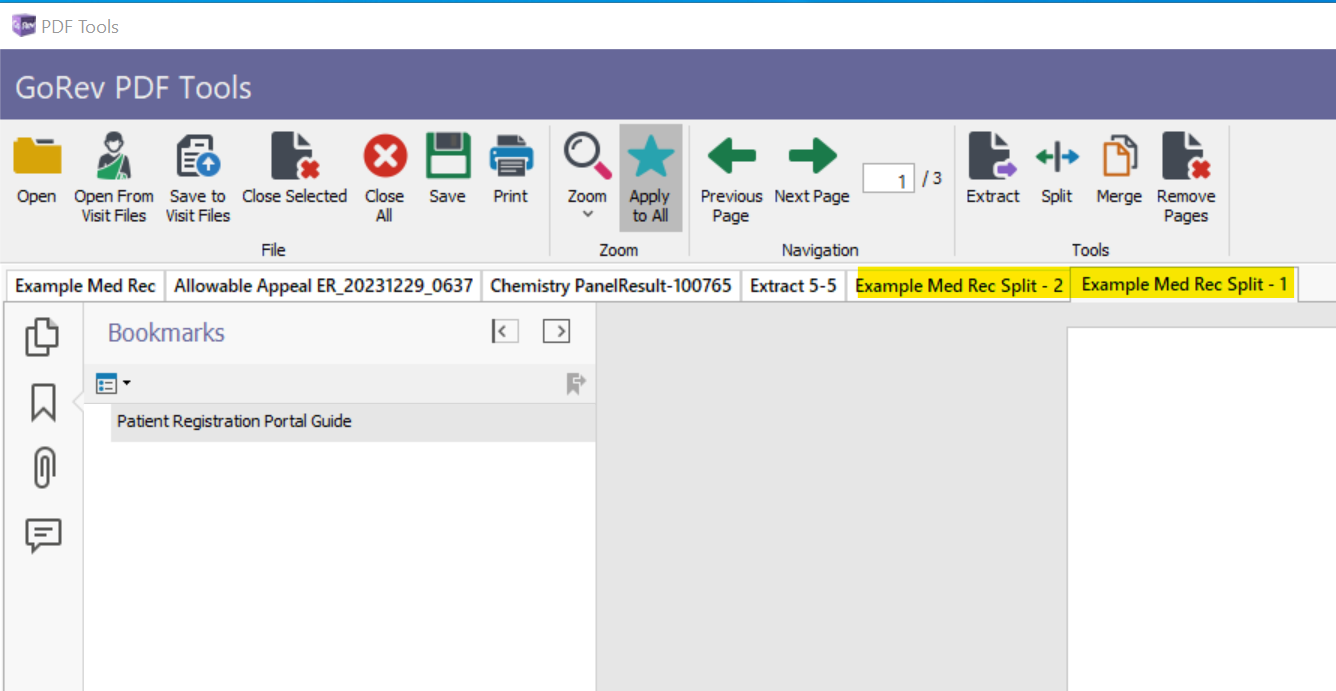Image resolution: width=1336 pixels, height=691 pixels.
Task: Select the Extract 5-5 tab
Action: click(x=793, y=286)
